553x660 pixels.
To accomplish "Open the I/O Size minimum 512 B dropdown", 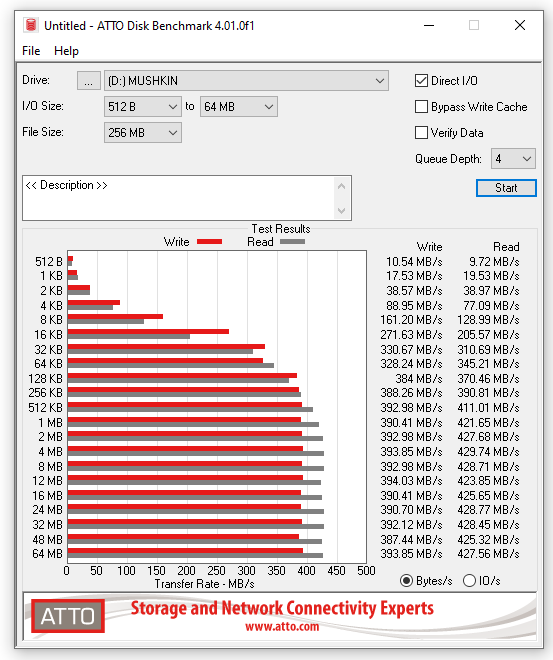I will click(x=143, y=106).
